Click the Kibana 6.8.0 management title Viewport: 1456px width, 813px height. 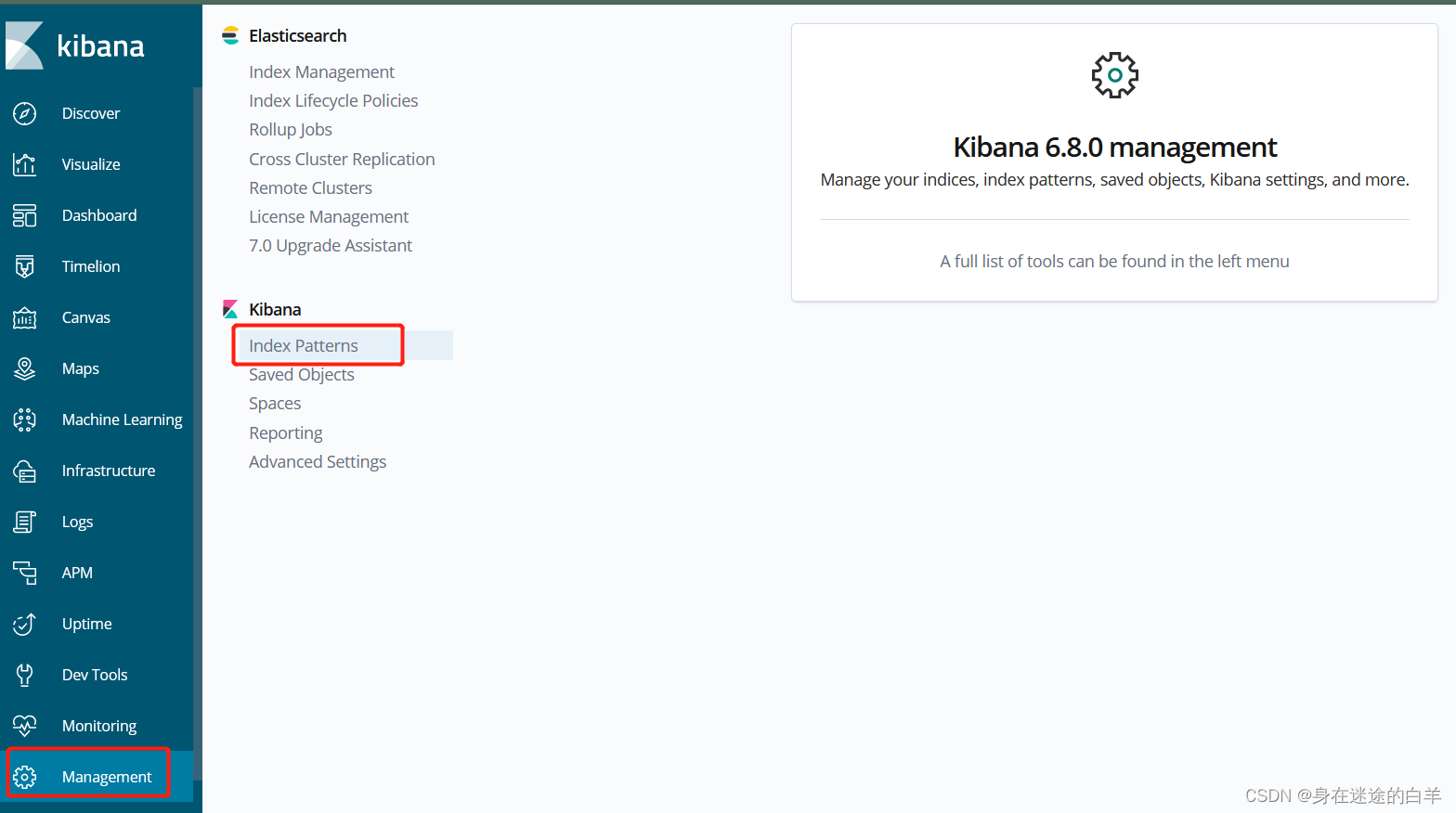(x=1115, y=147)
